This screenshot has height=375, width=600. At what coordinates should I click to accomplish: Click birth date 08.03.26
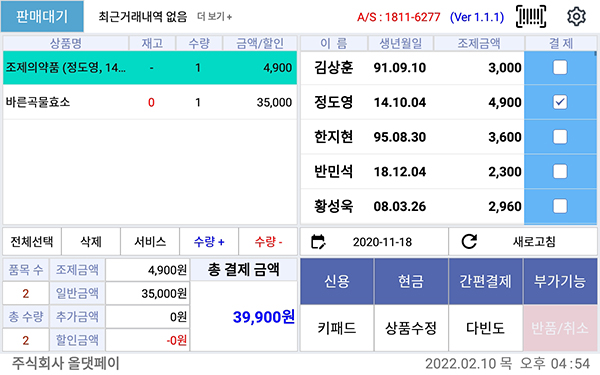[x=399, y=206]
